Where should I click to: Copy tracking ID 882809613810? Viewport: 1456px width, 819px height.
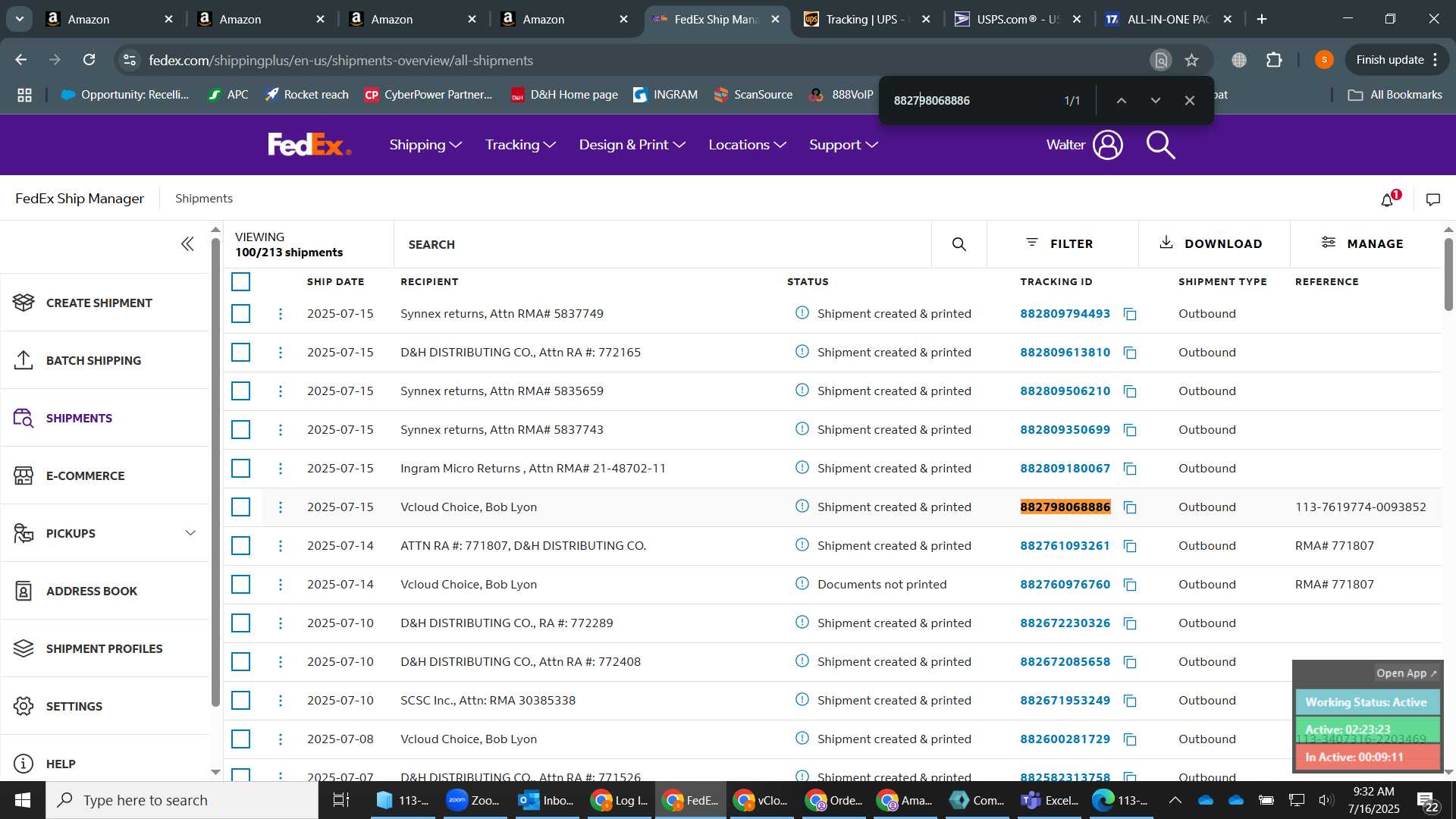coord(1130,353)
